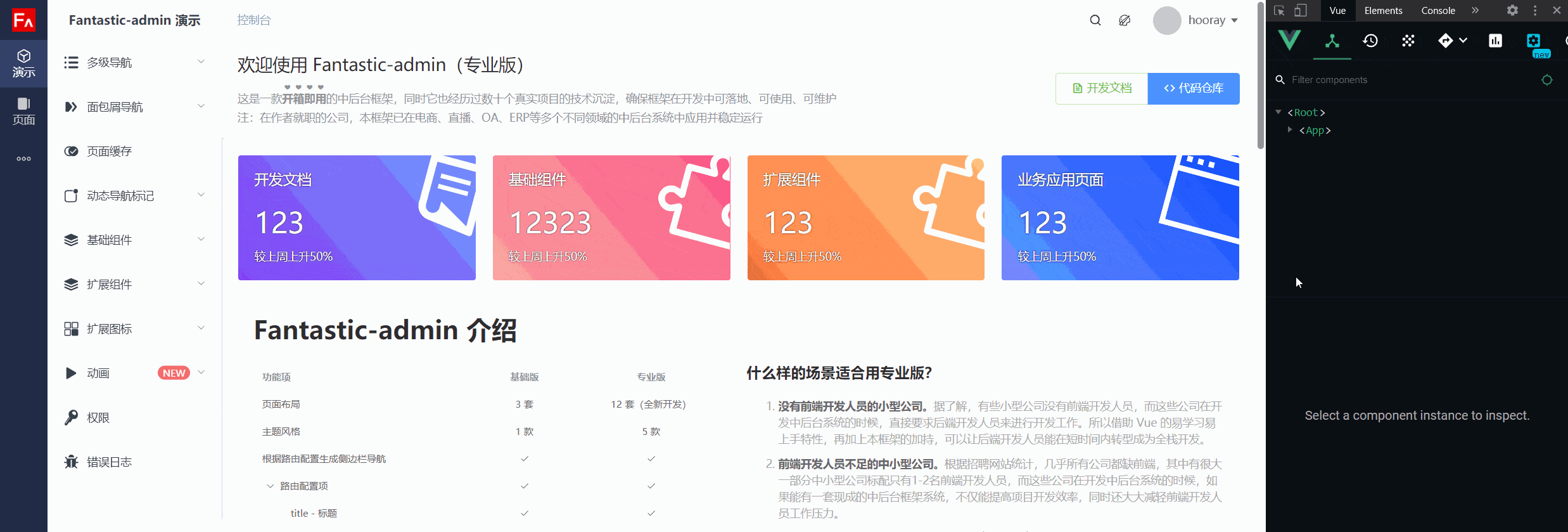Click the 动画 play icon in the menu
The height and width of the screenshot is (532, 1568).
(x=71, y=373)
